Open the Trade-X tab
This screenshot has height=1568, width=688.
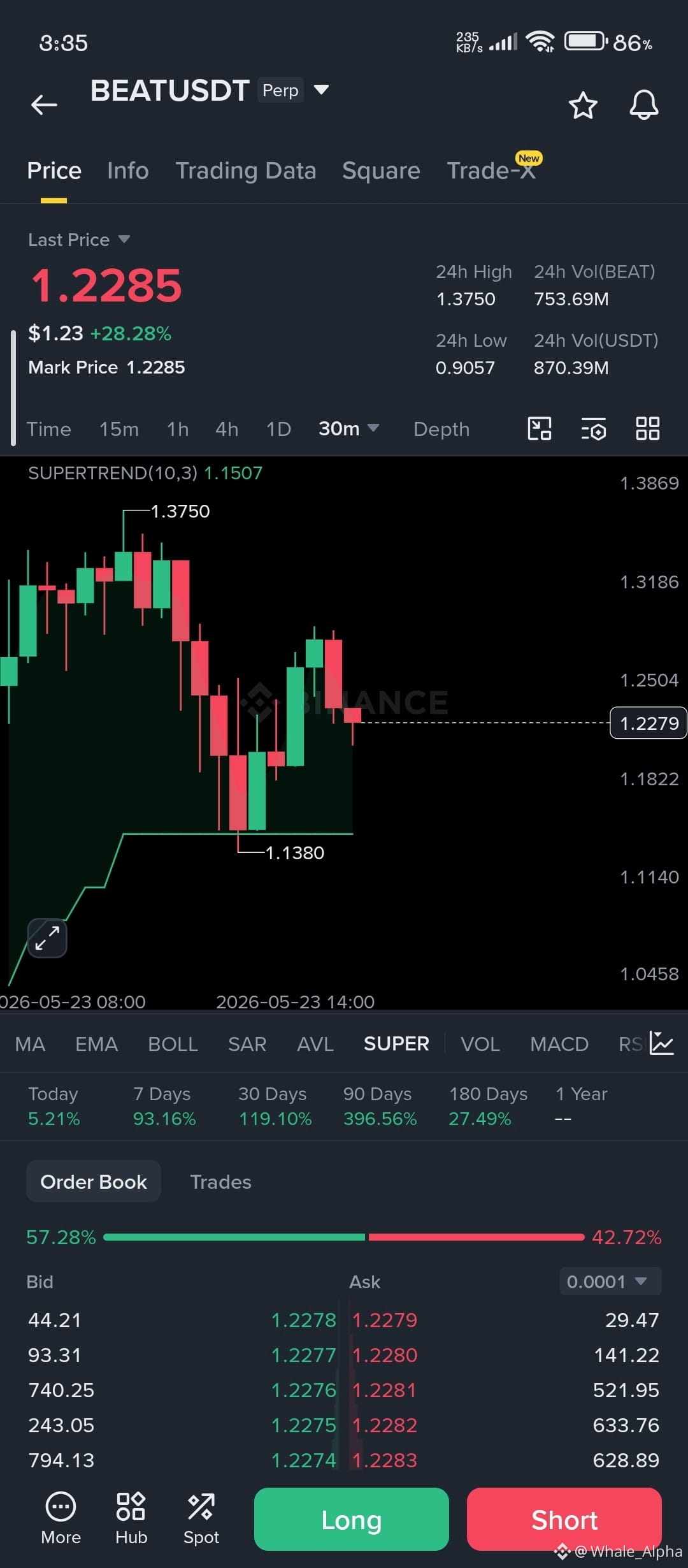[x=491, y=170]
